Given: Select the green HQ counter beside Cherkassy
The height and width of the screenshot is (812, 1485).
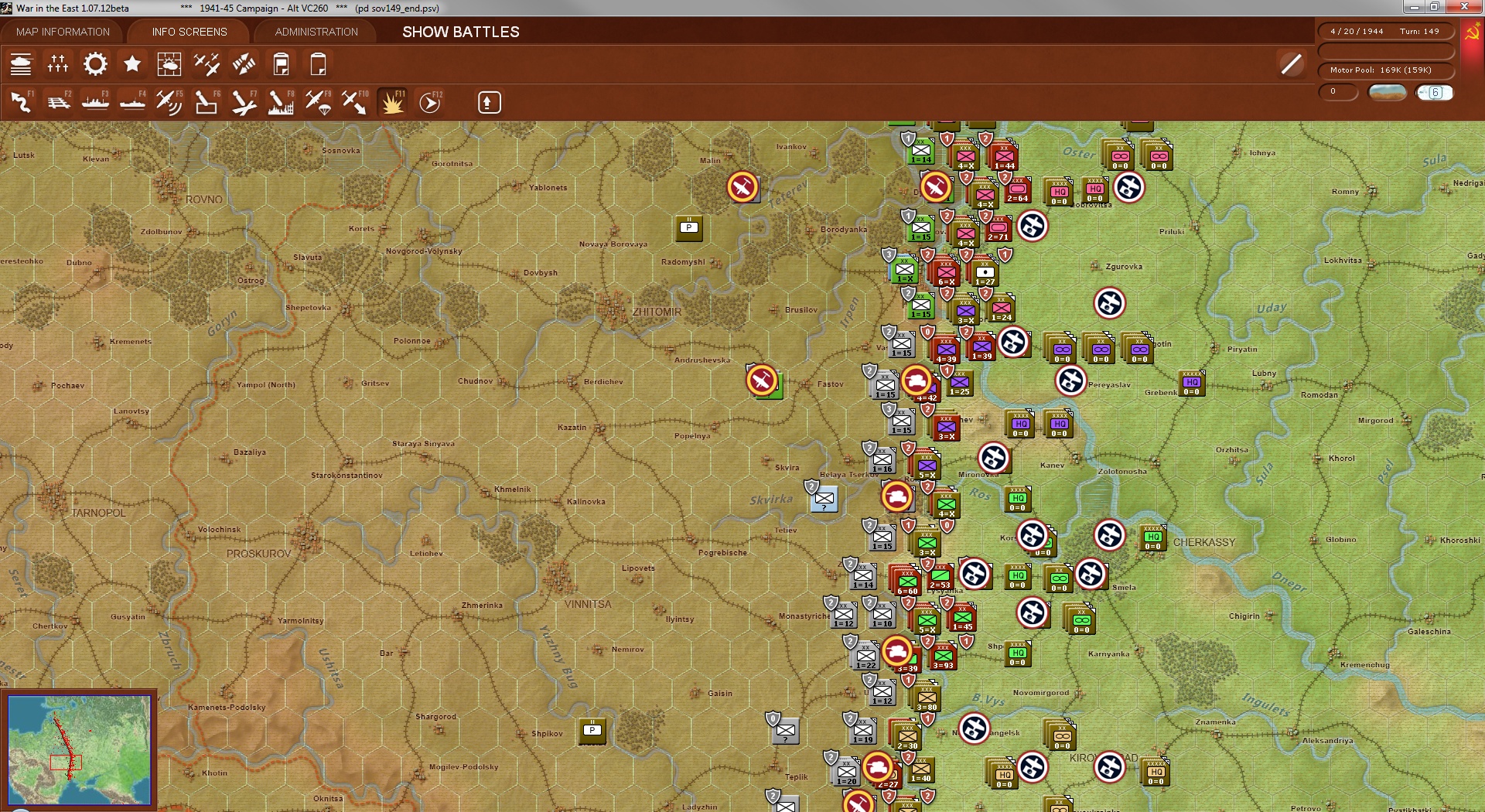Looking at the screenshot, I should [x=1153, y=537].
